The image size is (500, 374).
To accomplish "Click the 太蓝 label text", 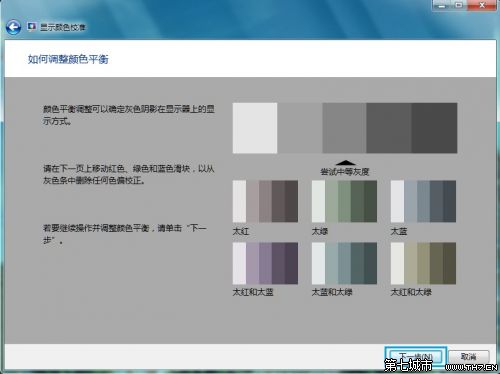I will (x=399, y=231).
